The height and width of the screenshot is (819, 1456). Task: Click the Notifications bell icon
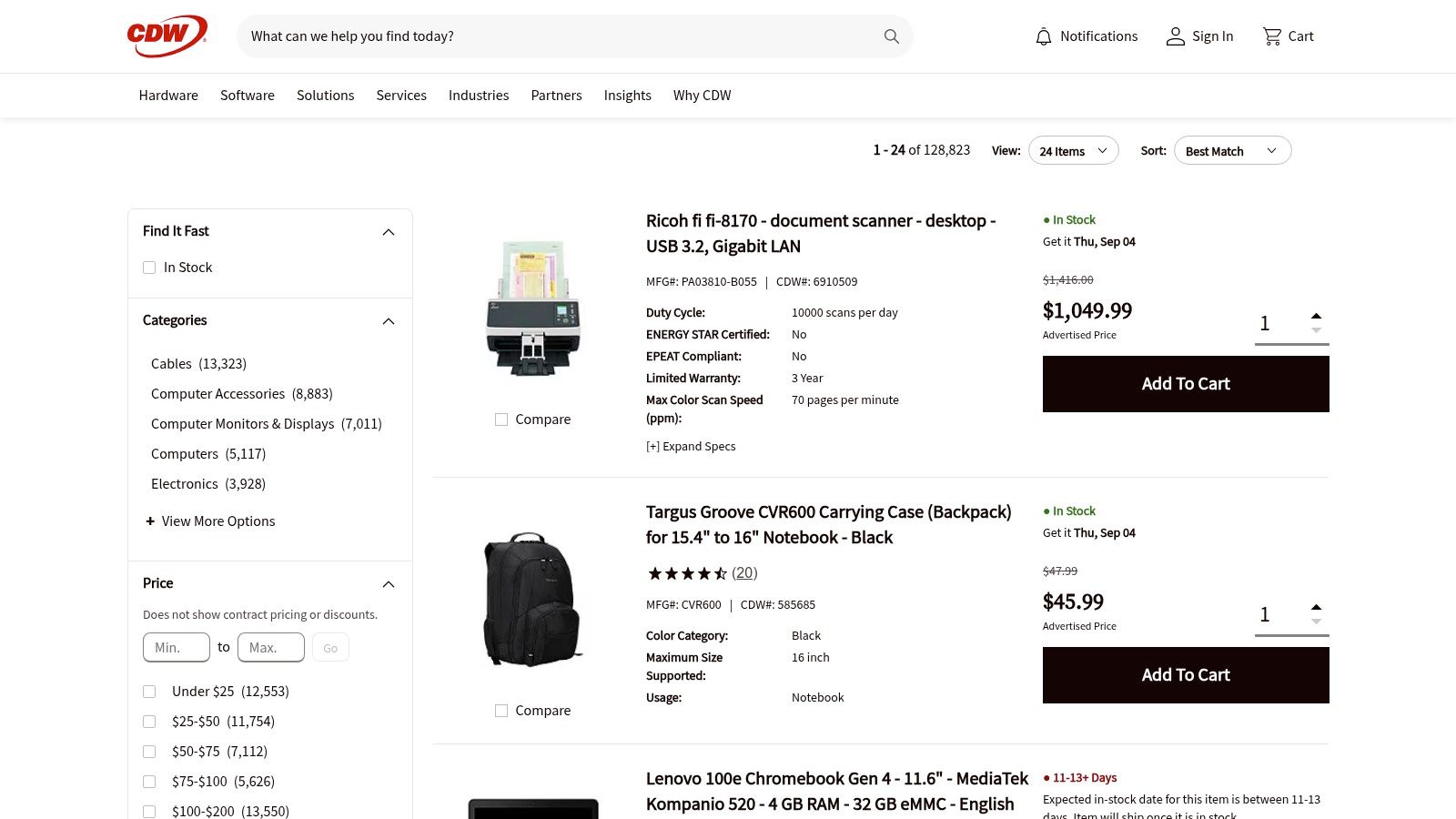[x=1043, y=36]
